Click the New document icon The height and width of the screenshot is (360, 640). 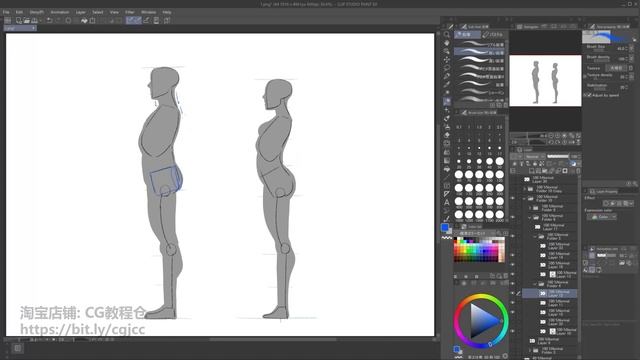[19, 20]
